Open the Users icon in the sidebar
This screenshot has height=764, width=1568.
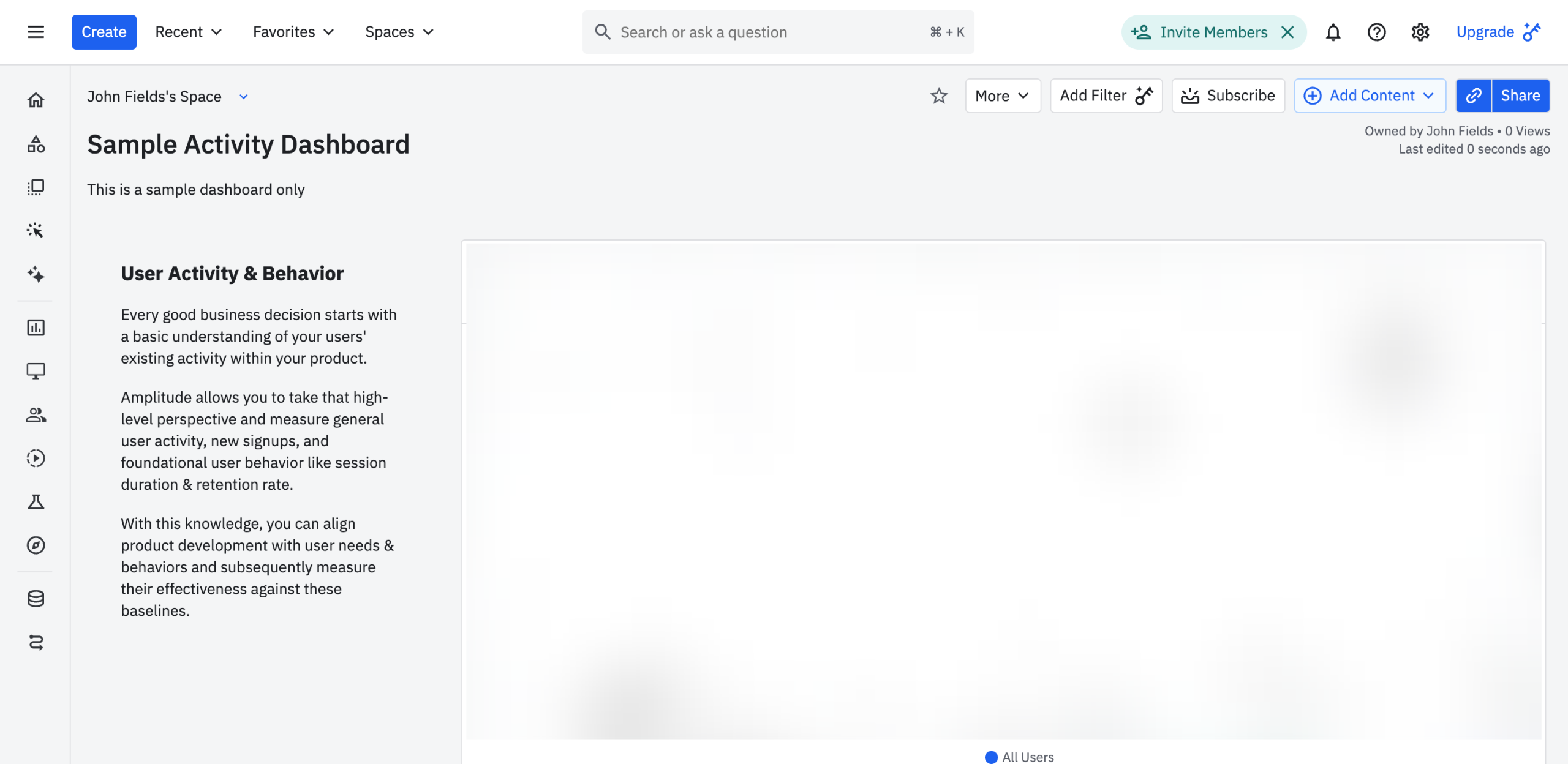coord(36,415)
